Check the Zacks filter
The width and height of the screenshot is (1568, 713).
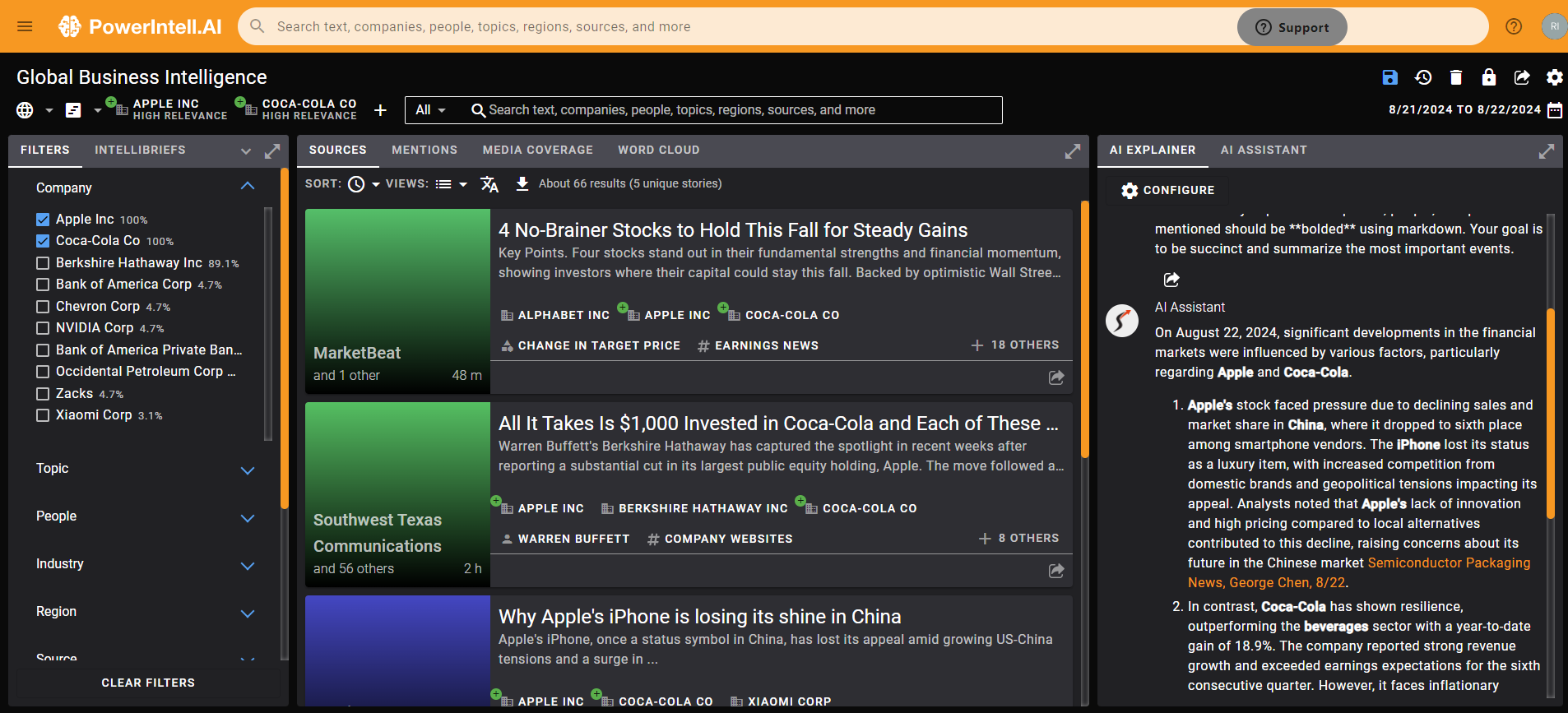pos(43,394)
